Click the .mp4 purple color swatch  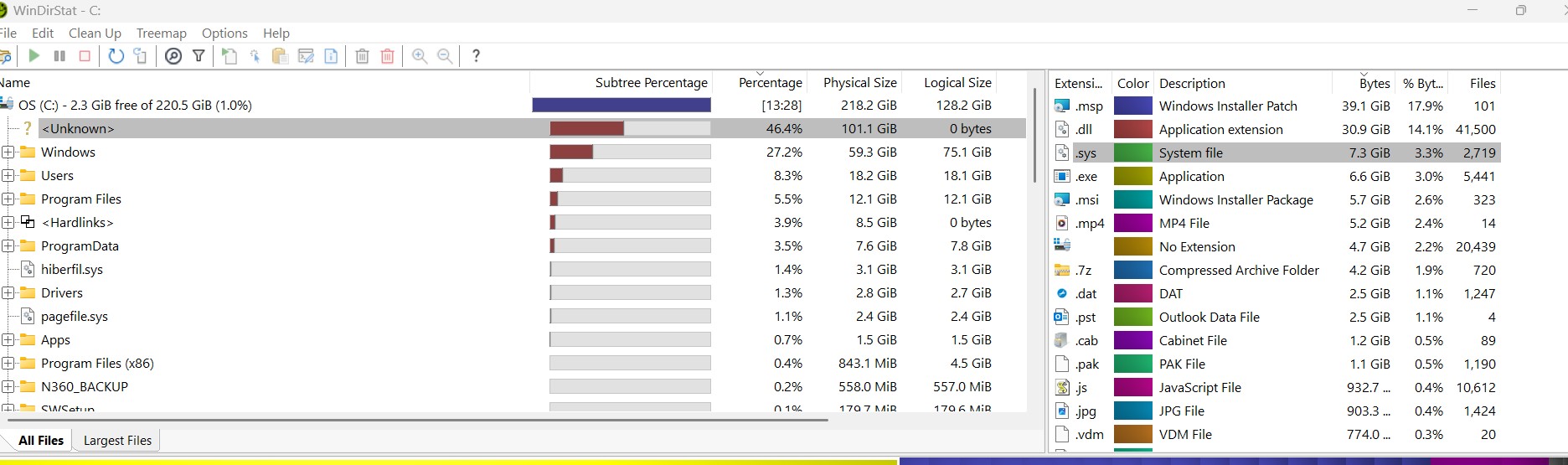pyautogui.click(x=1133, y=224)
